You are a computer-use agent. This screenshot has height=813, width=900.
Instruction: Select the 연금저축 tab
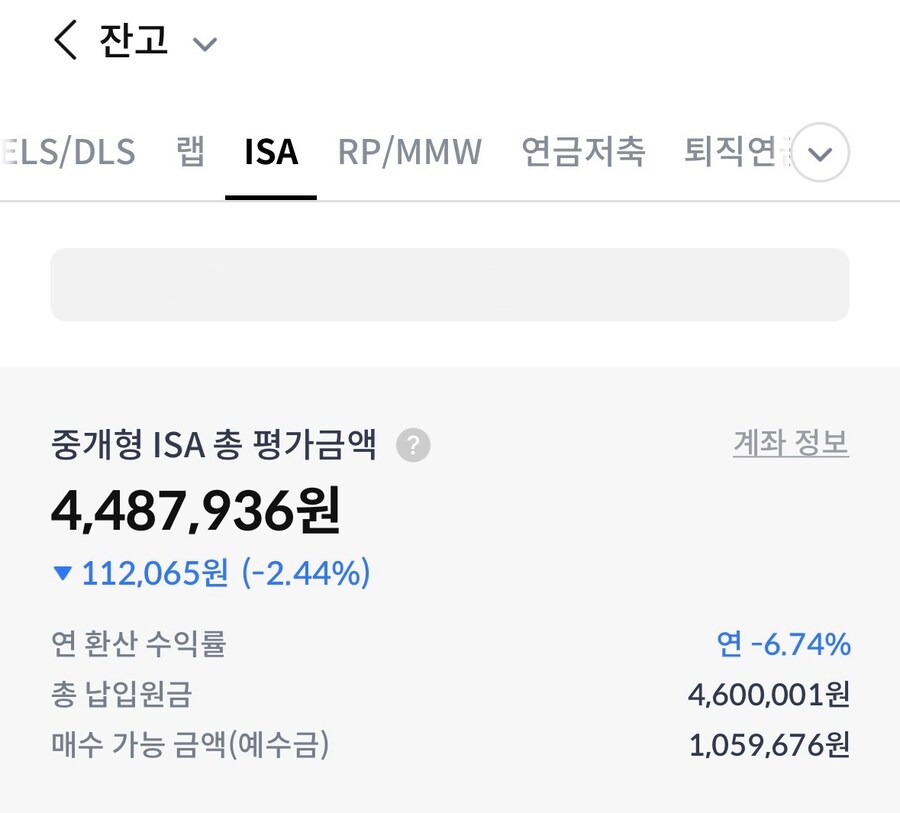pos(583,152)
